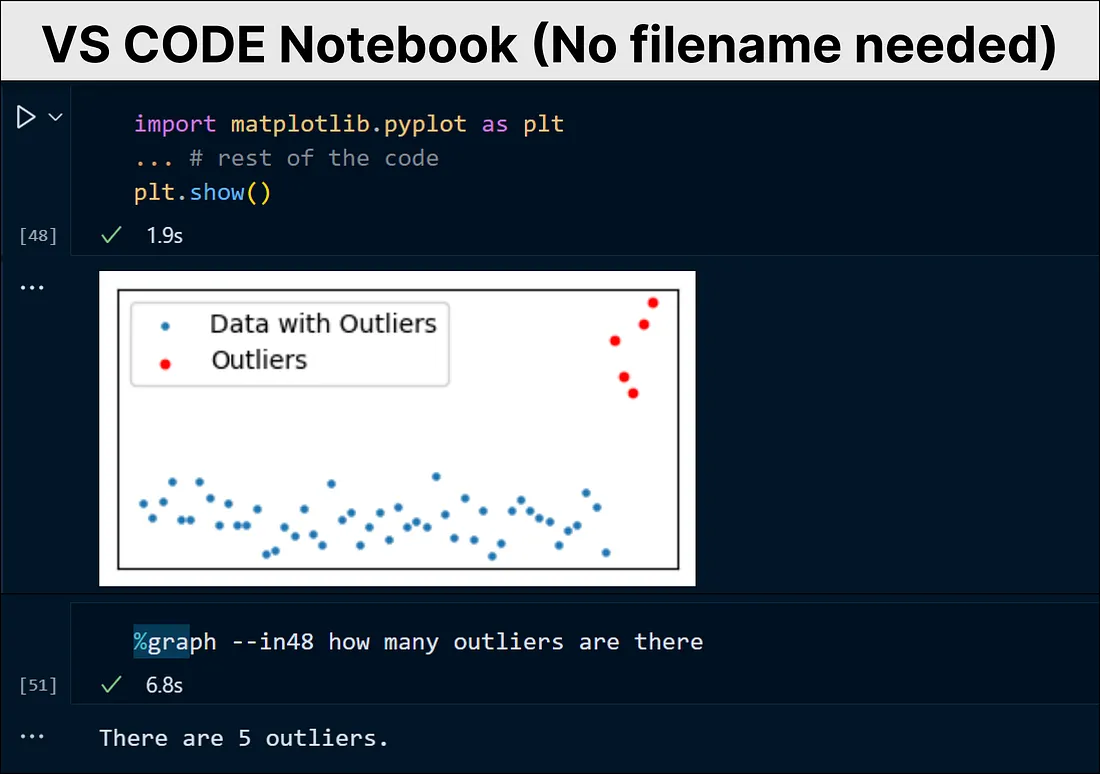Click the 'how many outliers are there' prompt text
The width and height of the screenshot is (1100, 774).
[x=516, y=641]
